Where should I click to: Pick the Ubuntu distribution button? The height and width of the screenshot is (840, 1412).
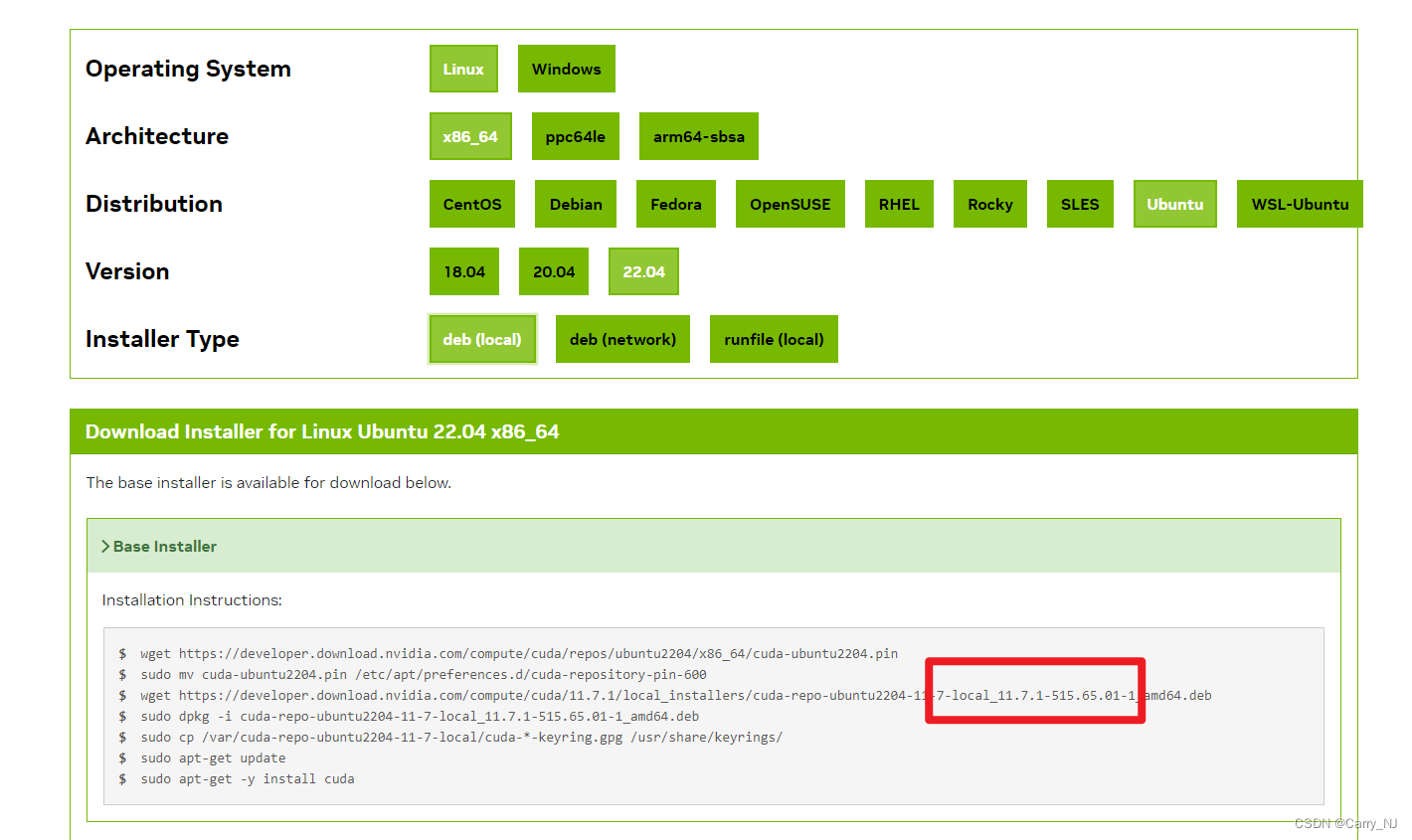pyautogui.click(x=1175, y=204)
